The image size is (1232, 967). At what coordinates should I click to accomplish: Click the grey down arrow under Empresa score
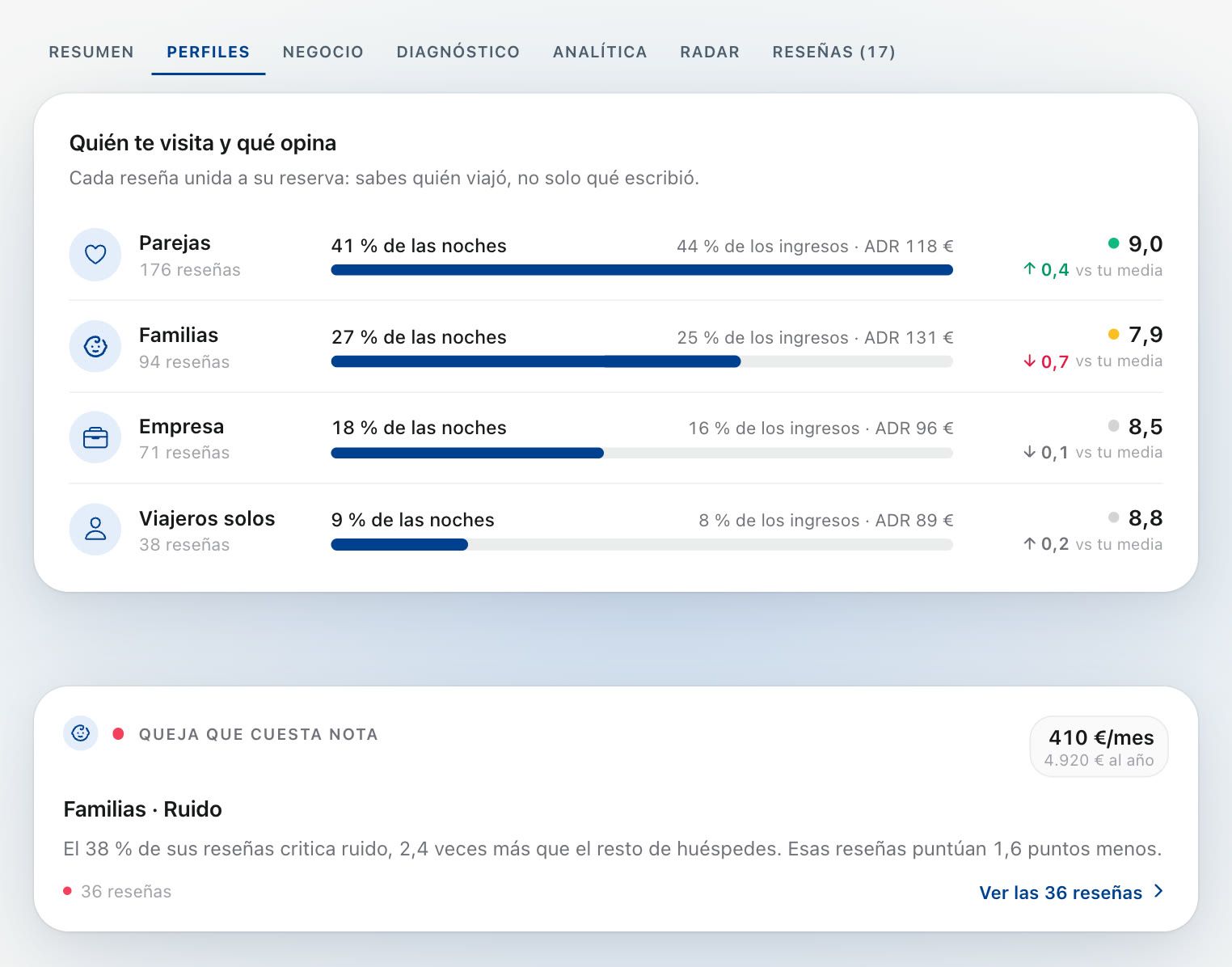[x=1029, y=452]
